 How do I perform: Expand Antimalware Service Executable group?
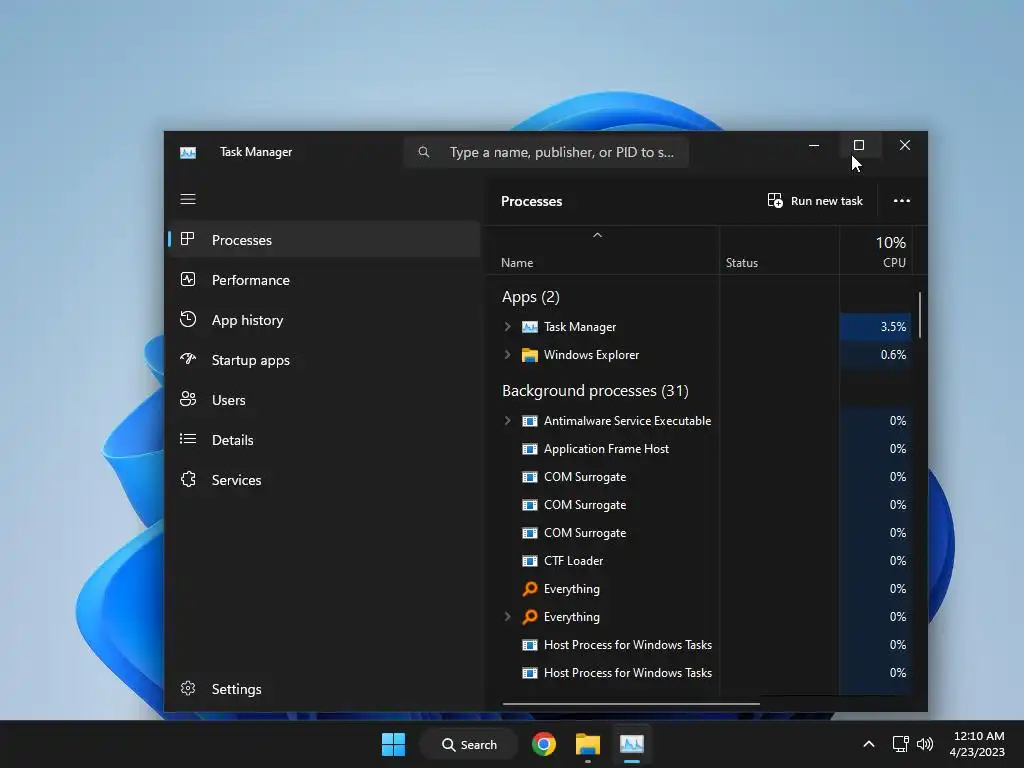(x=507, y=421)
